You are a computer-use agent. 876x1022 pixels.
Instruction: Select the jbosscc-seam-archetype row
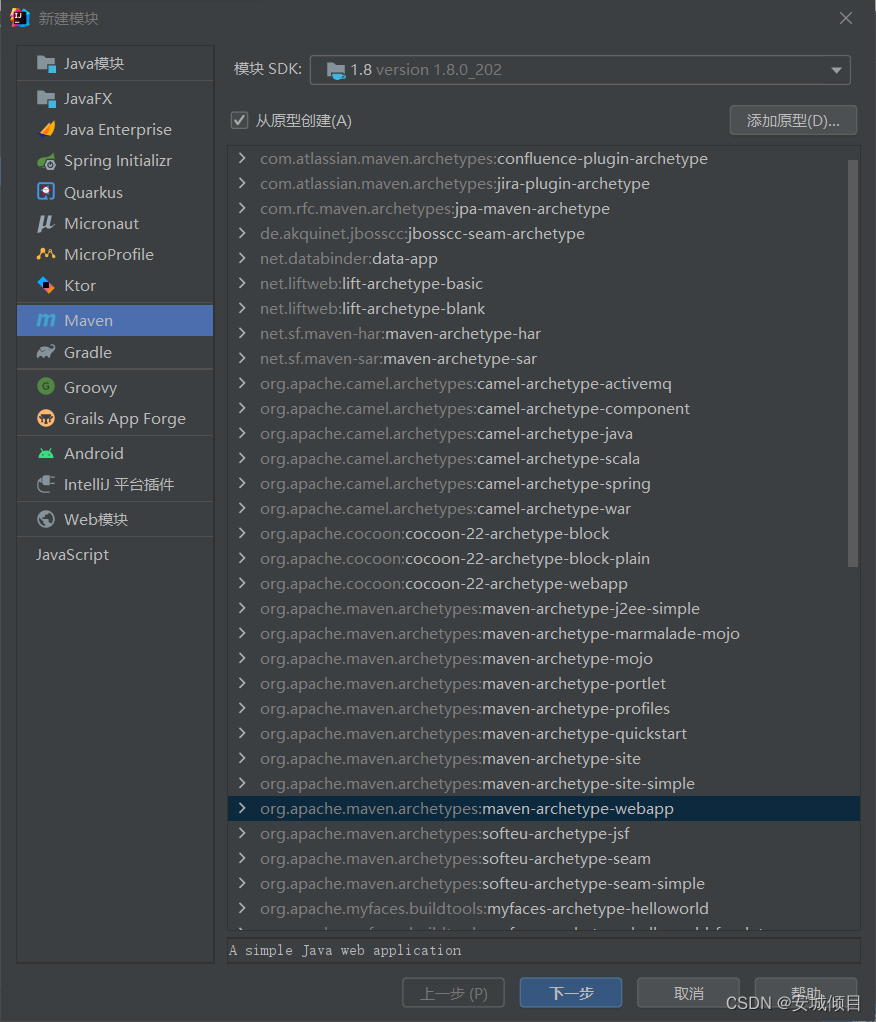[544, 233]
